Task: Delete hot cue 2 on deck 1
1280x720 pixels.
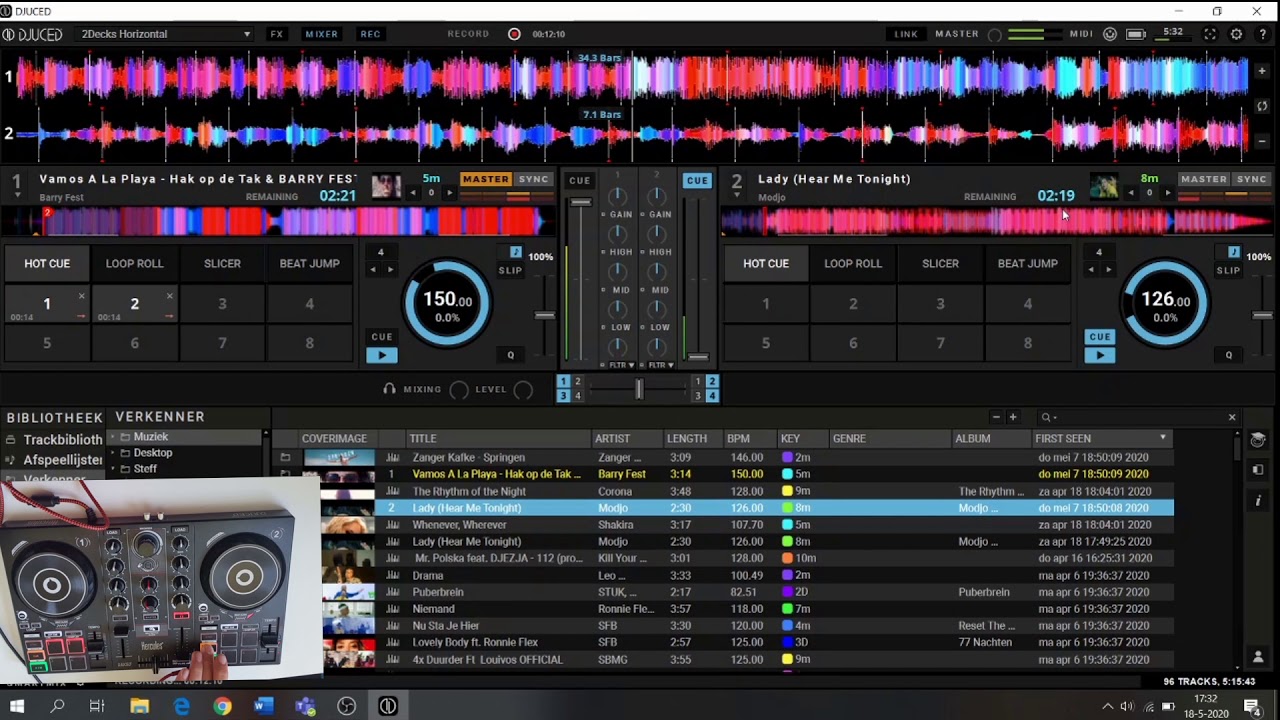Action: tap(169, 296)
